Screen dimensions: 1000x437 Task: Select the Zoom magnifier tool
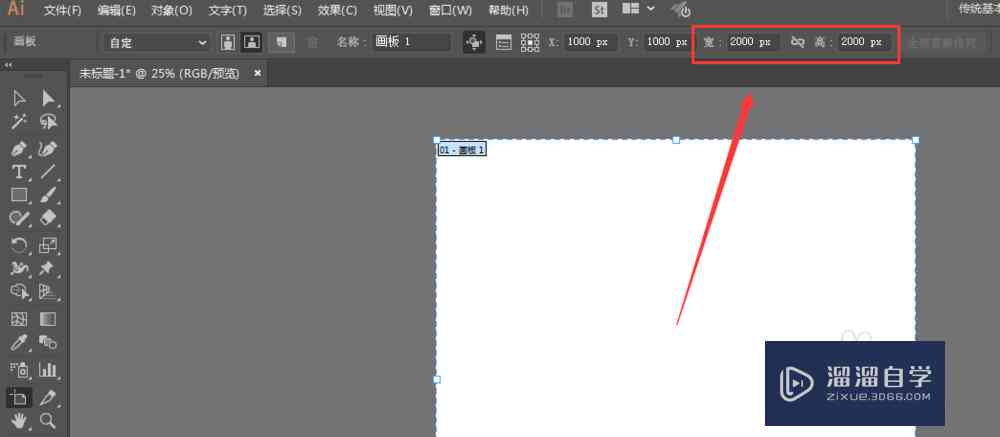[48, 420]
